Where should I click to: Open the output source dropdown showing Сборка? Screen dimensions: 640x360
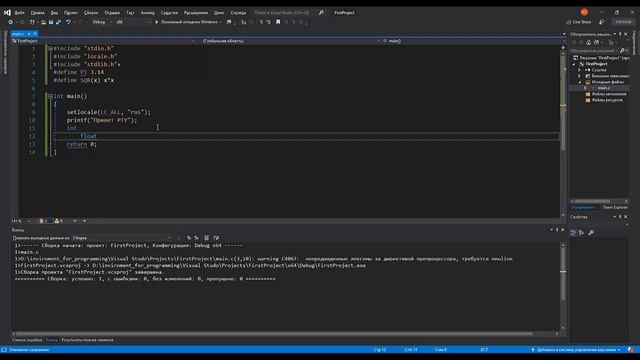[122, 238]
